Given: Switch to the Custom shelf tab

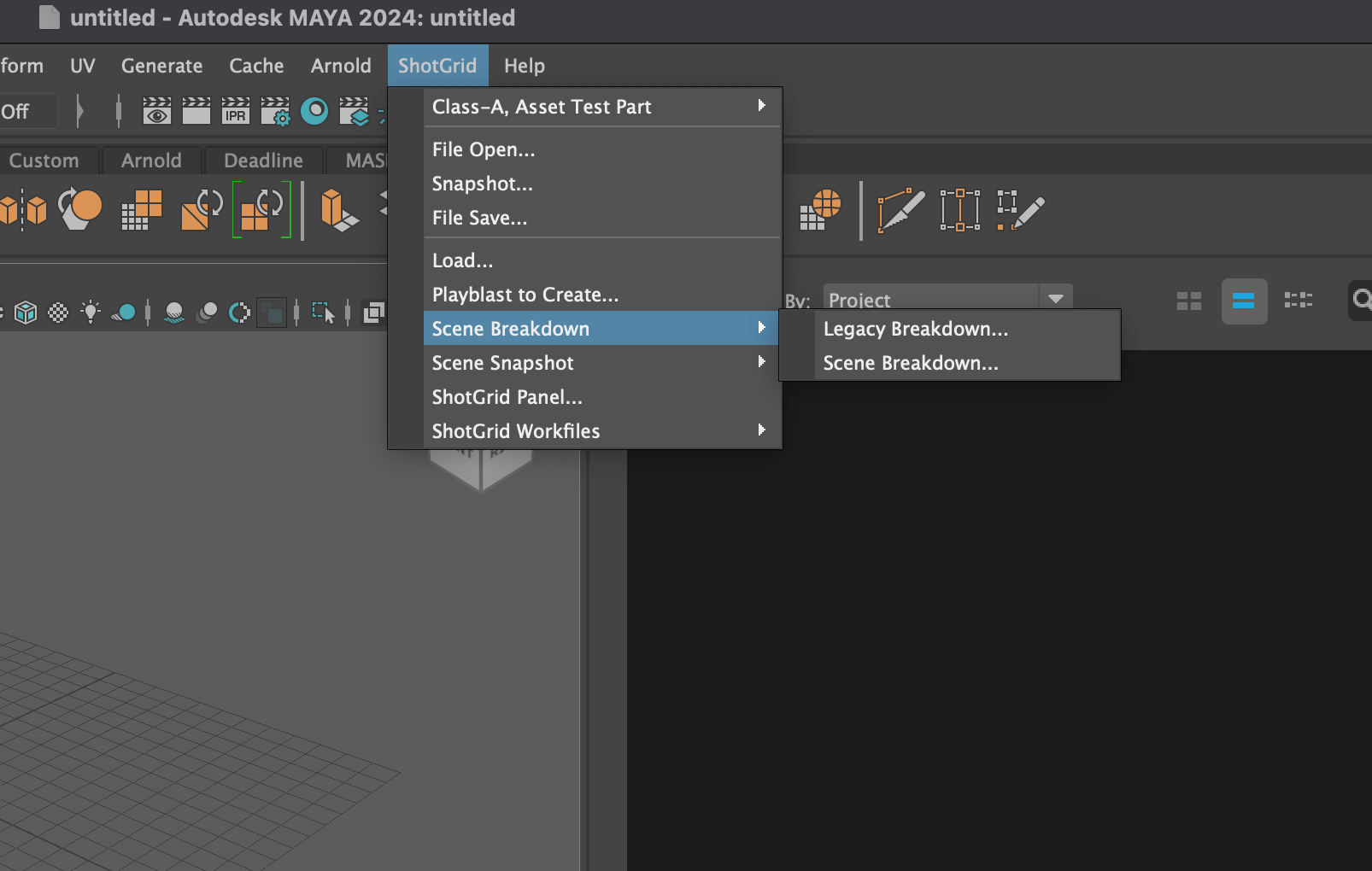Looking at the screenshot, I should point(44,161).
